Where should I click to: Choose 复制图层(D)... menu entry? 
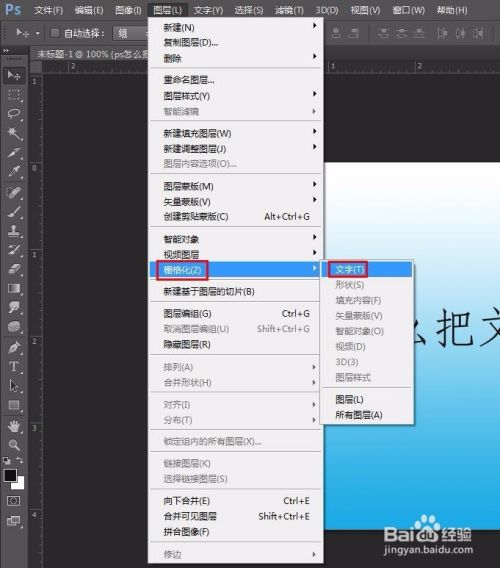click(236, 43)
